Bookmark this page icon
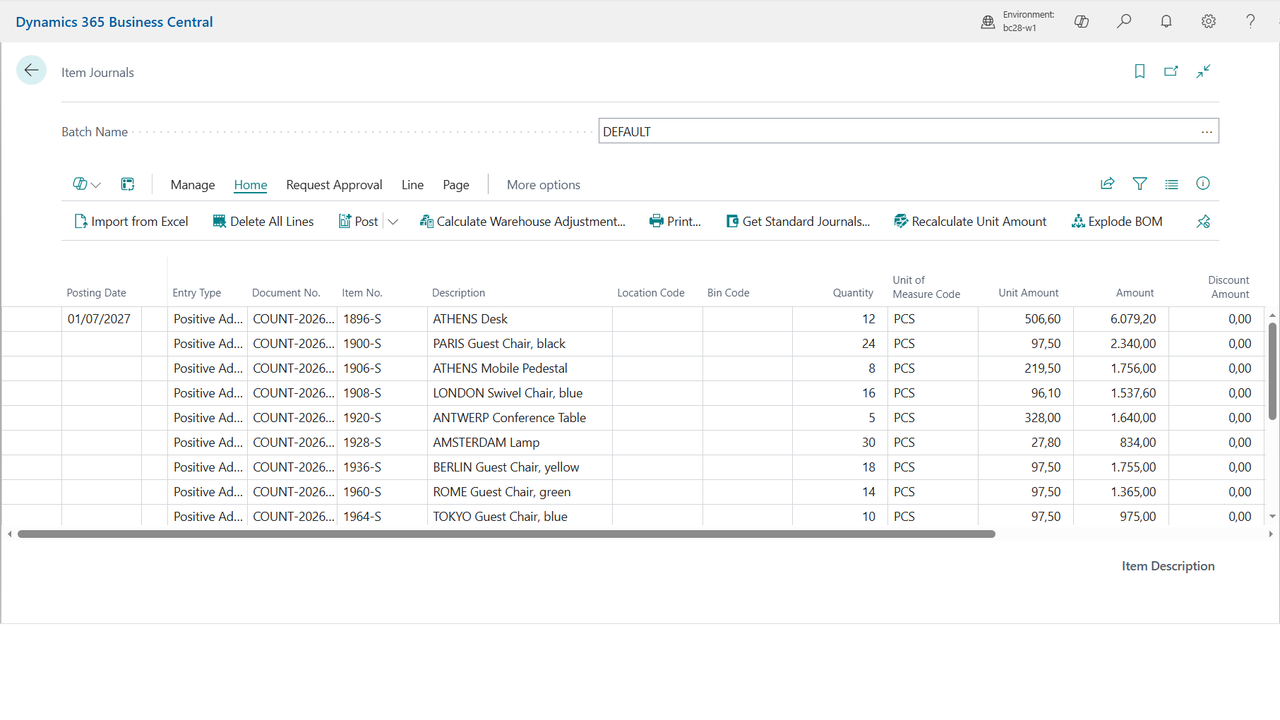 [1139, 71]
